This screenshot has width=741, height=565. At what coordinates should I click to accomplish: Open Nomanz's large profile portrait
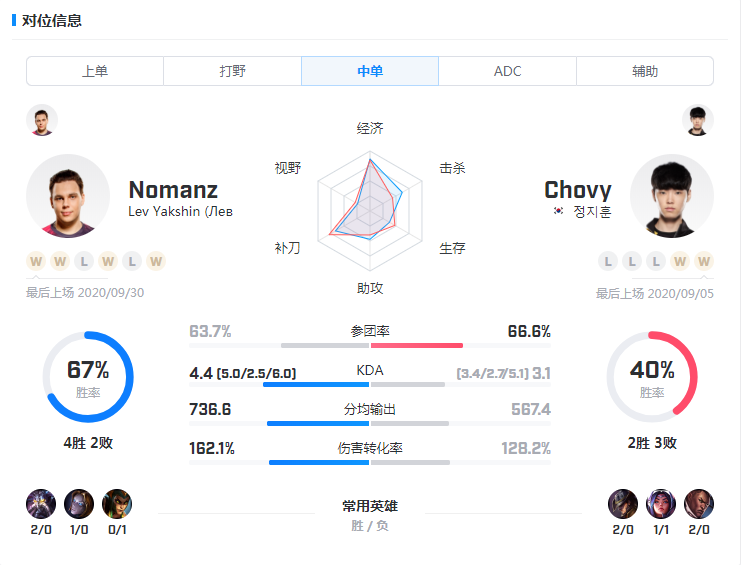[68, 196]
